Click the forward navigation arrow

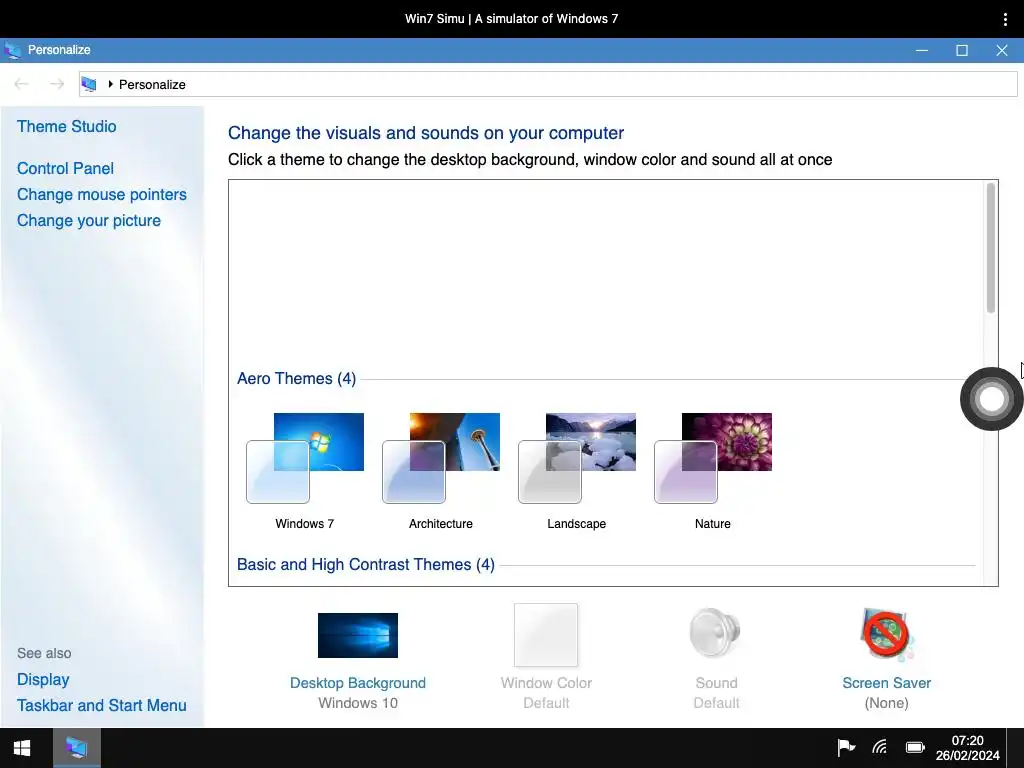57,84
